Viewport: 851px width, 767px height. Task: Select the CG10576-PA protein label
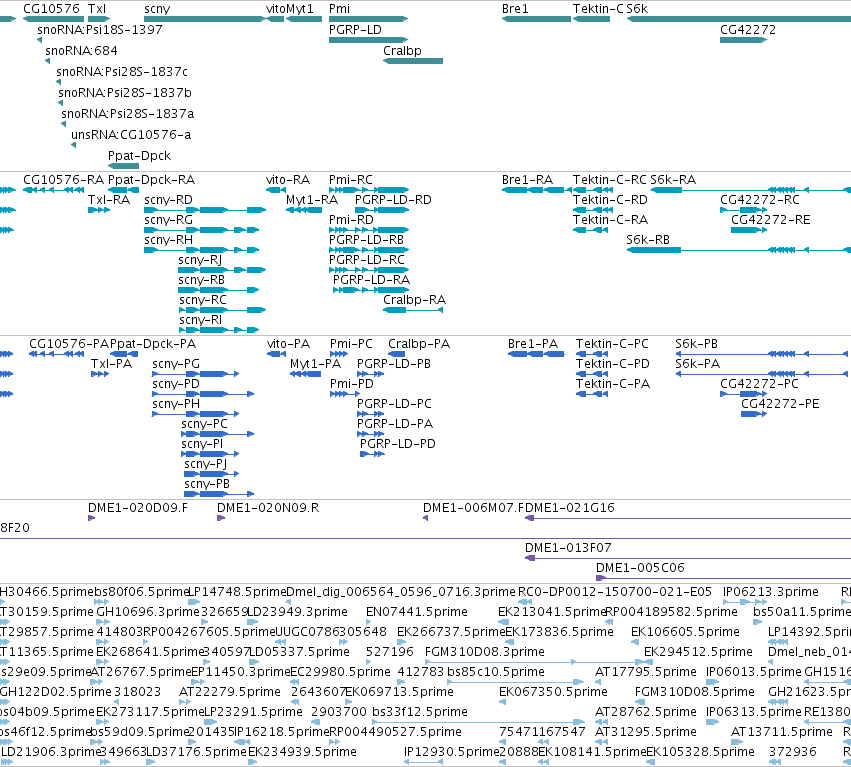coord(69,344)
